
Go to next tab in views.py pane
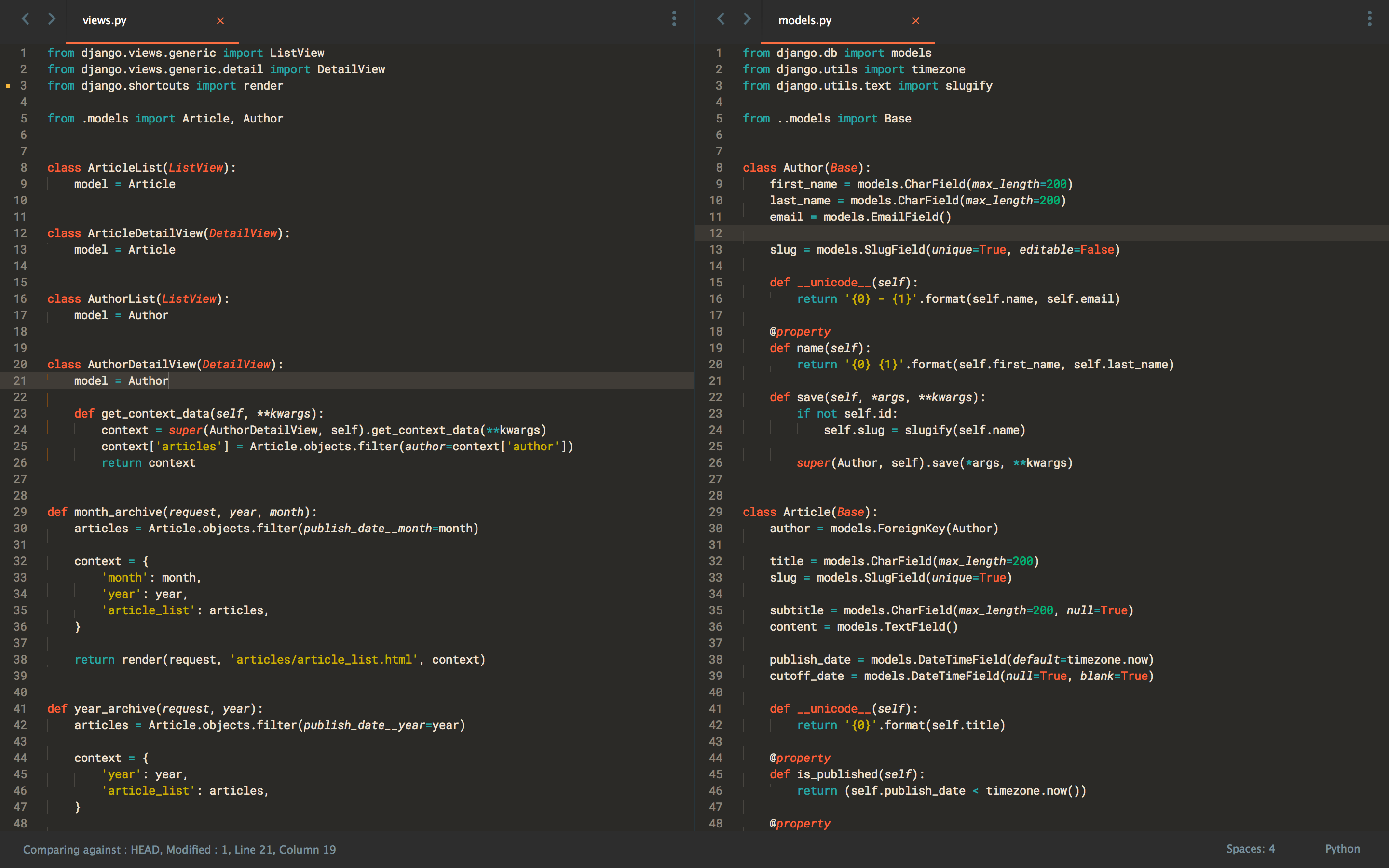[52, 19]
